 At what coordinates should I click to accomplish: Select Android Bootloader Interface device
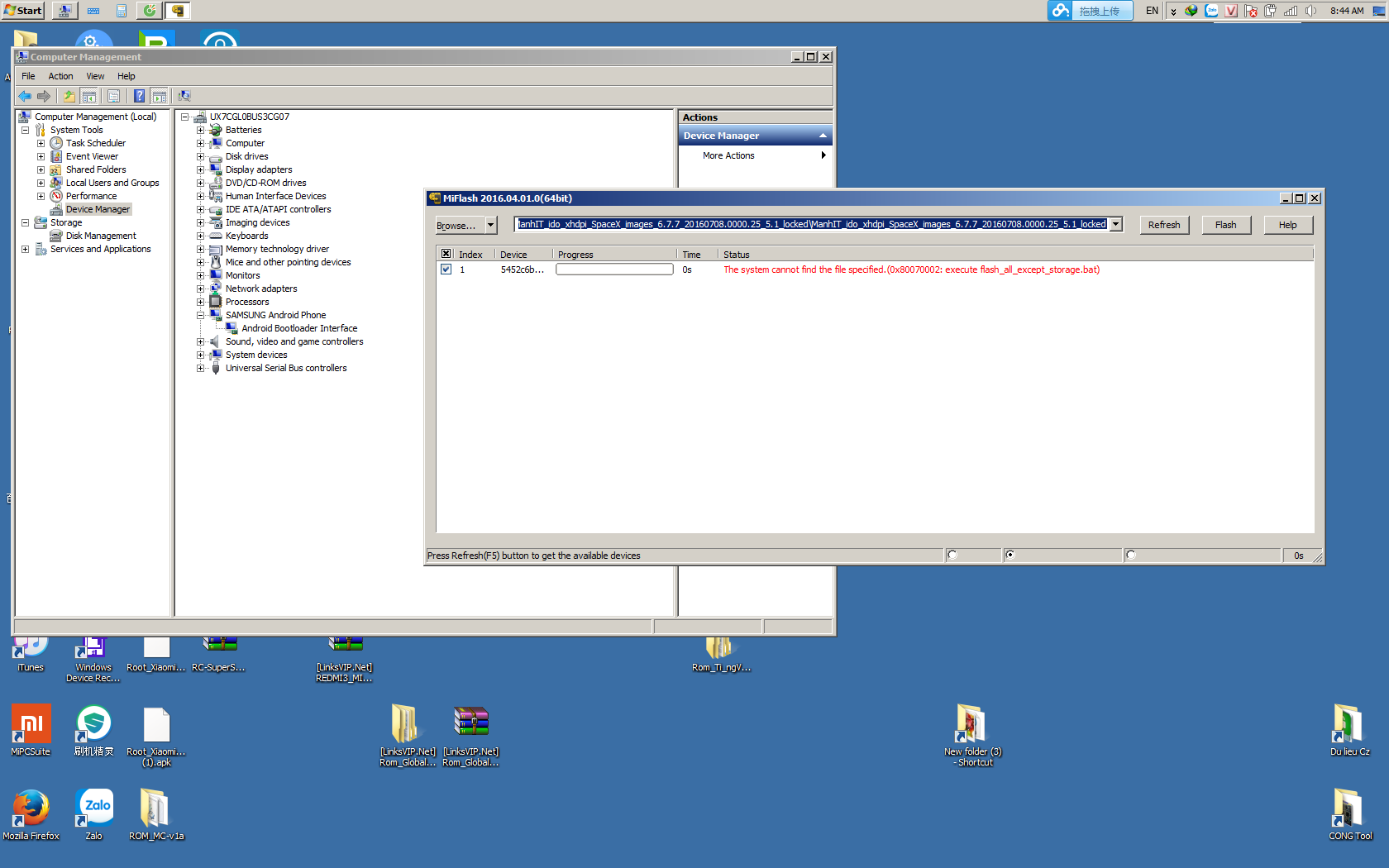tap(299, 328)
